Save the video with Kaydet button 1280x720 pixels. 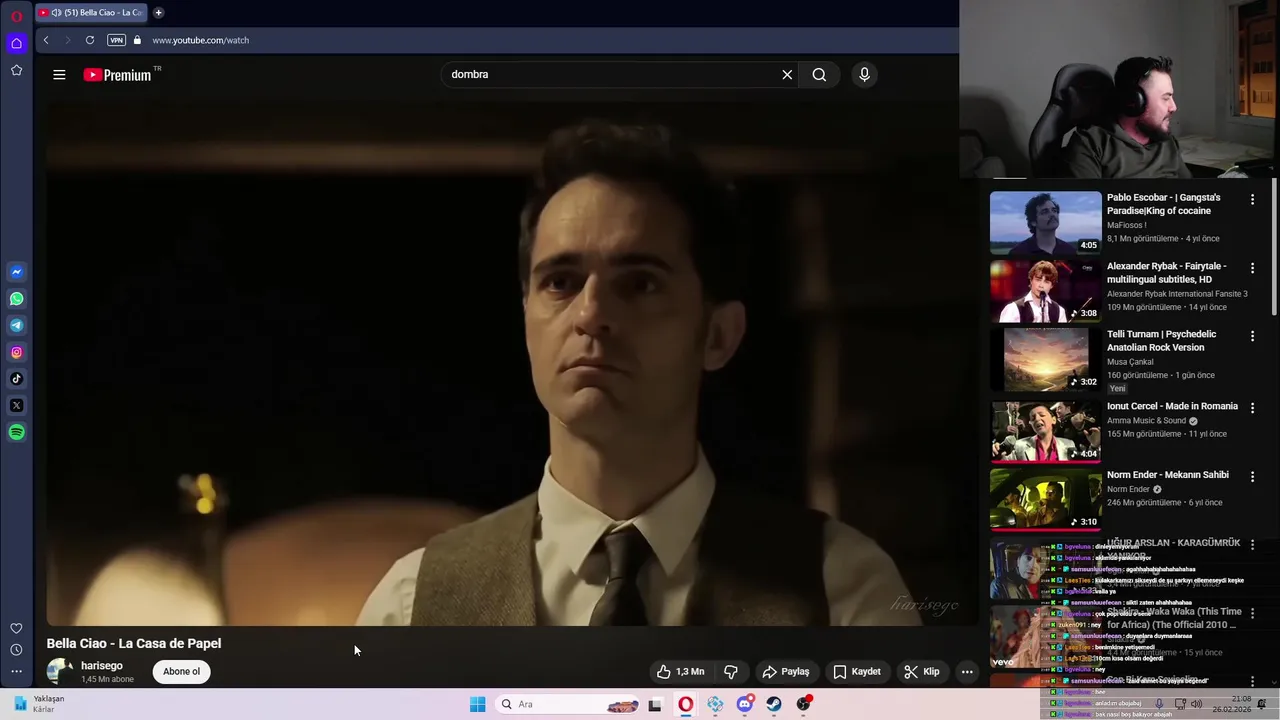click(857, 672)
